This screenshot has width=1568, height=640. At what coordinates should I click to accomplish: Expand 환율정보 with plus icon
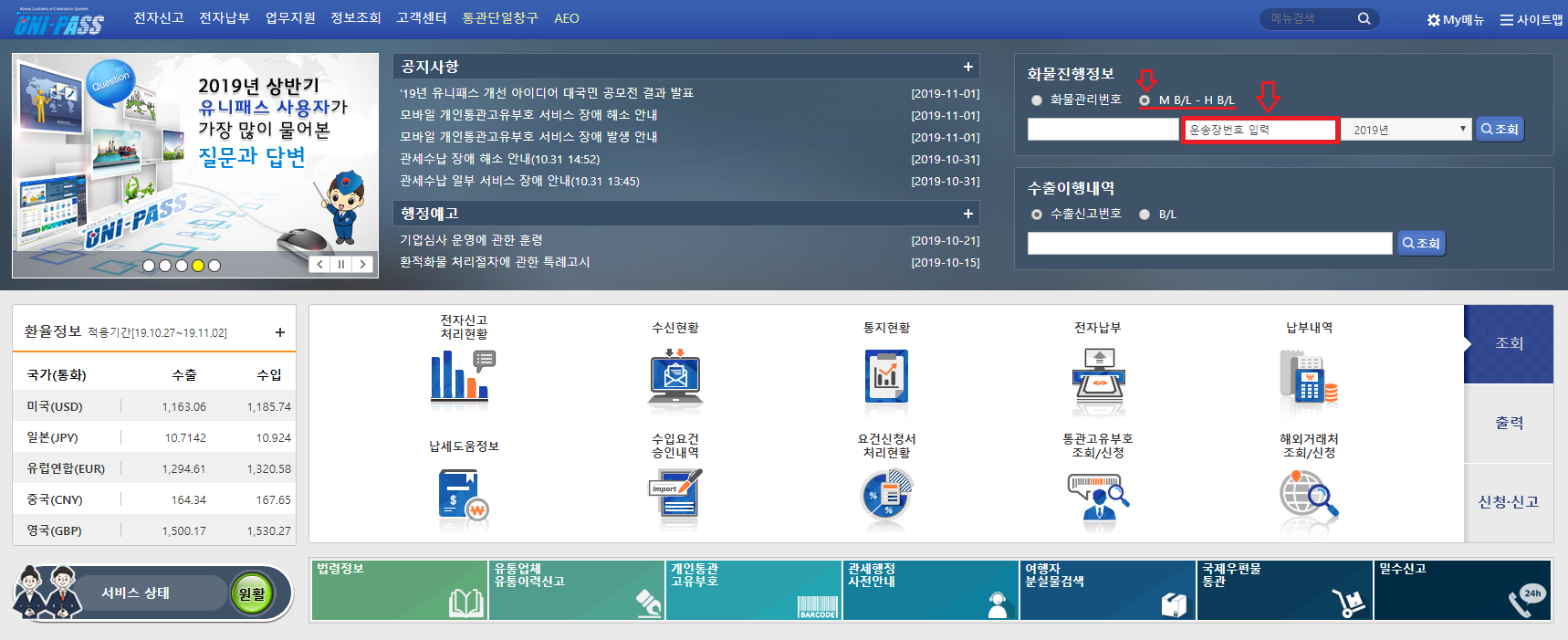(280, 332)
